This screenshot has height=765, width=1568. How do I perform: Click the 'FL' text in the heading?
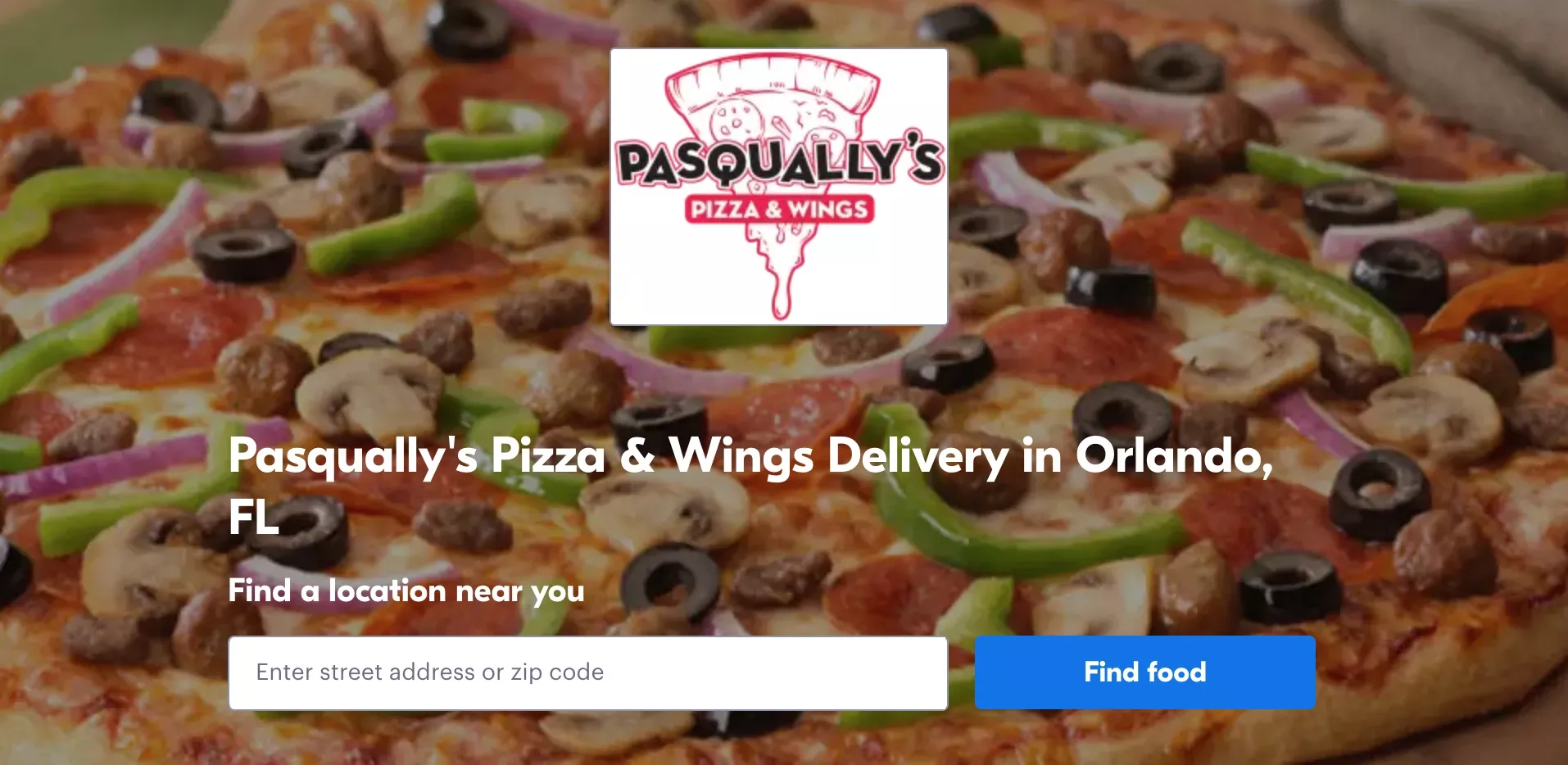tap(254, 518)
